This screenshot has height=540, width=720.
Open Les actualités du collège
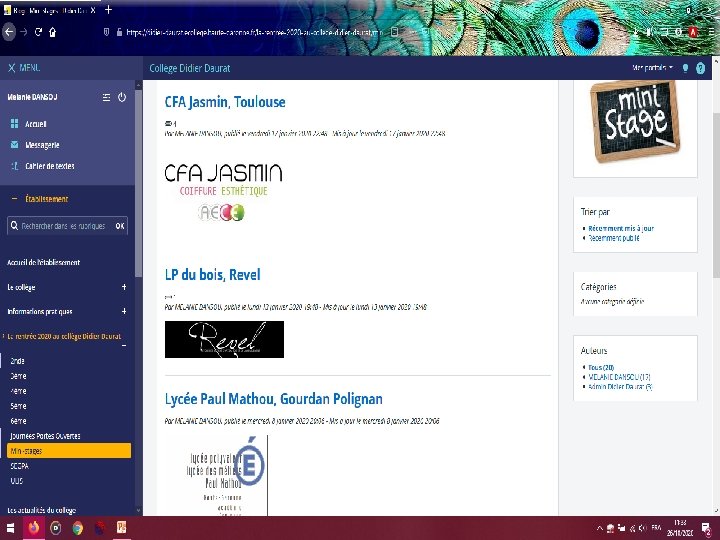41,510
